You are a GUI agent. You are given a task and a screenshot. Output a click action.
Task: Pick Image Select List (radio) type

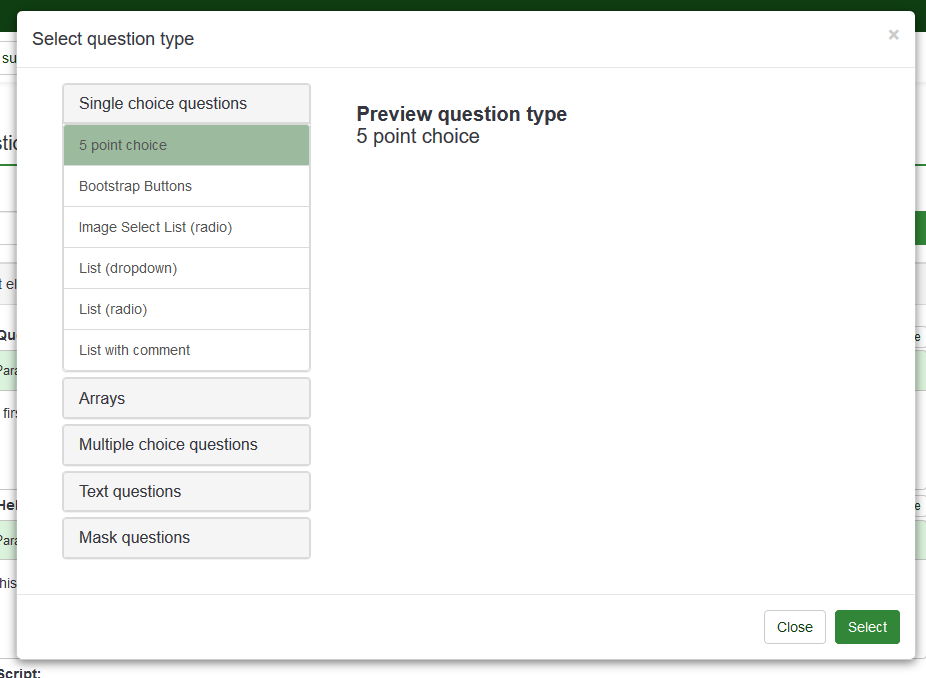pyautogui.click(x=186, y=227)
